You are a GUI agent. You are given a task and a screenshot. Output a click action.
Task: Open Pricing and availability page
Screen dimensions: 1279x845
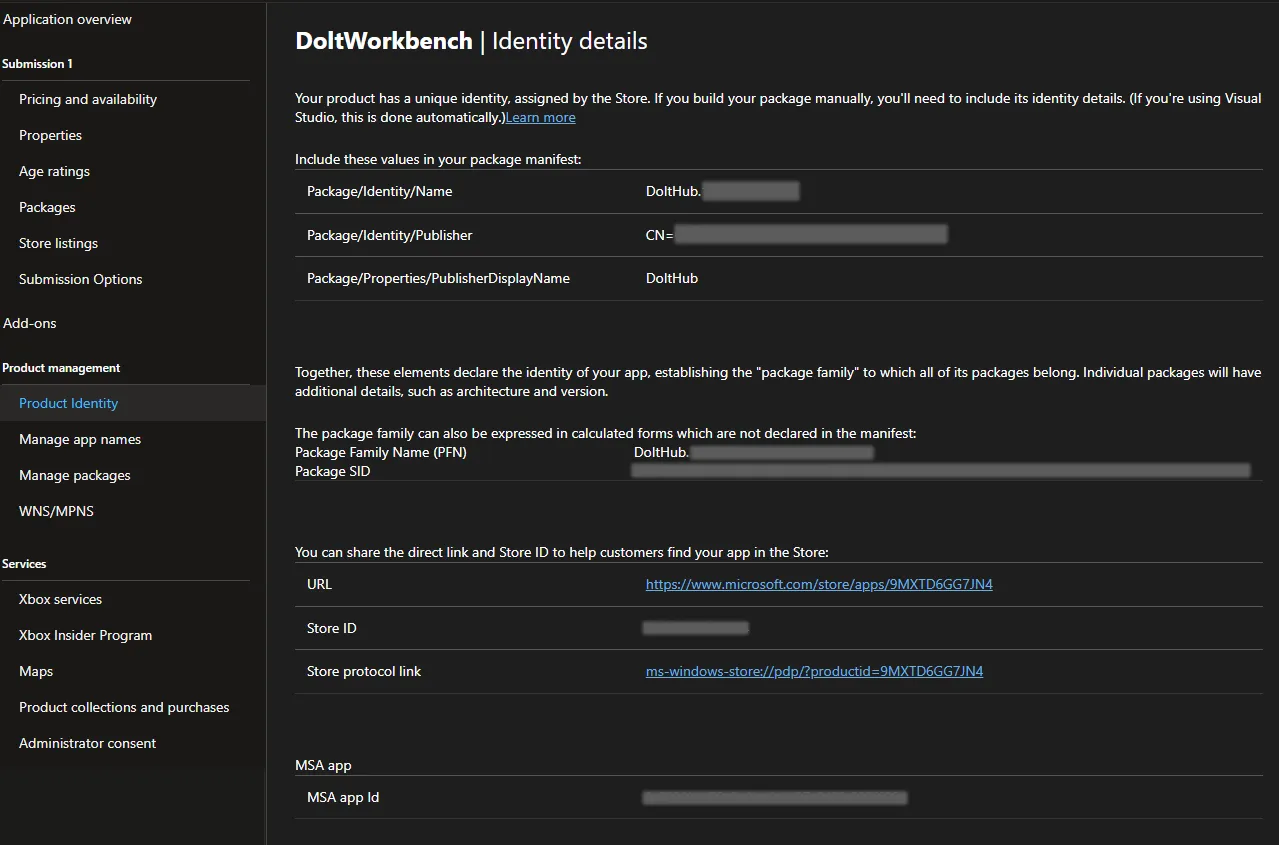tap(88, 99)
